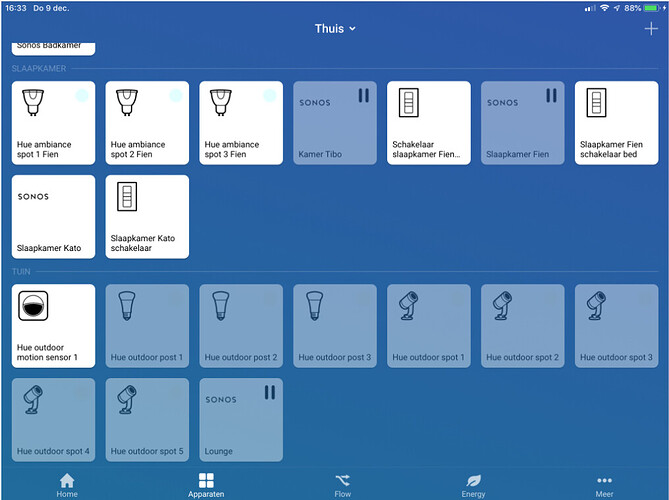Image resolution: width=669 pixels, height=500 pixels.
Task: Select the 'Lounge' Sonos label
Action: point(218,451)
